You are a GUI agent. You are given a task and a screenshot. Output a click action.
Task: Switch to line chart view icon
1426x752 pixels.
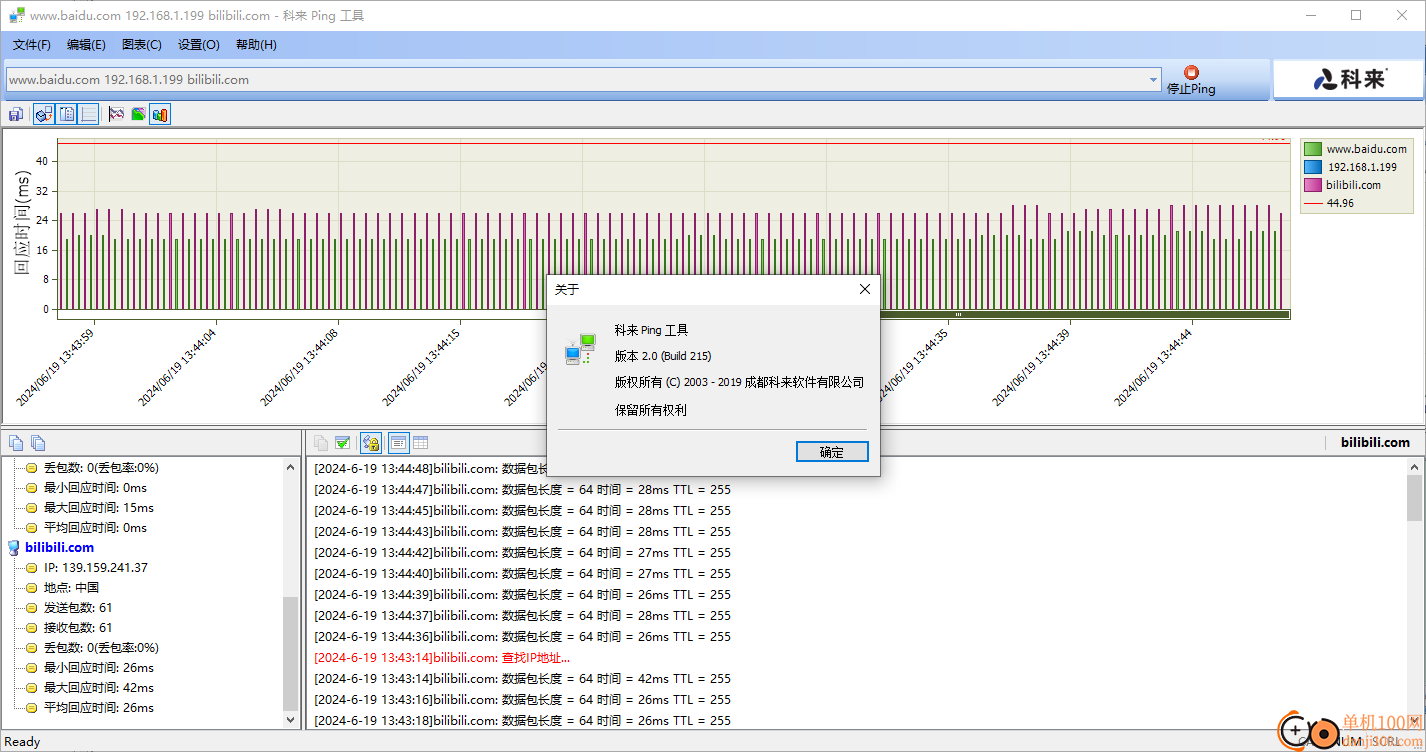coord(116,114)
